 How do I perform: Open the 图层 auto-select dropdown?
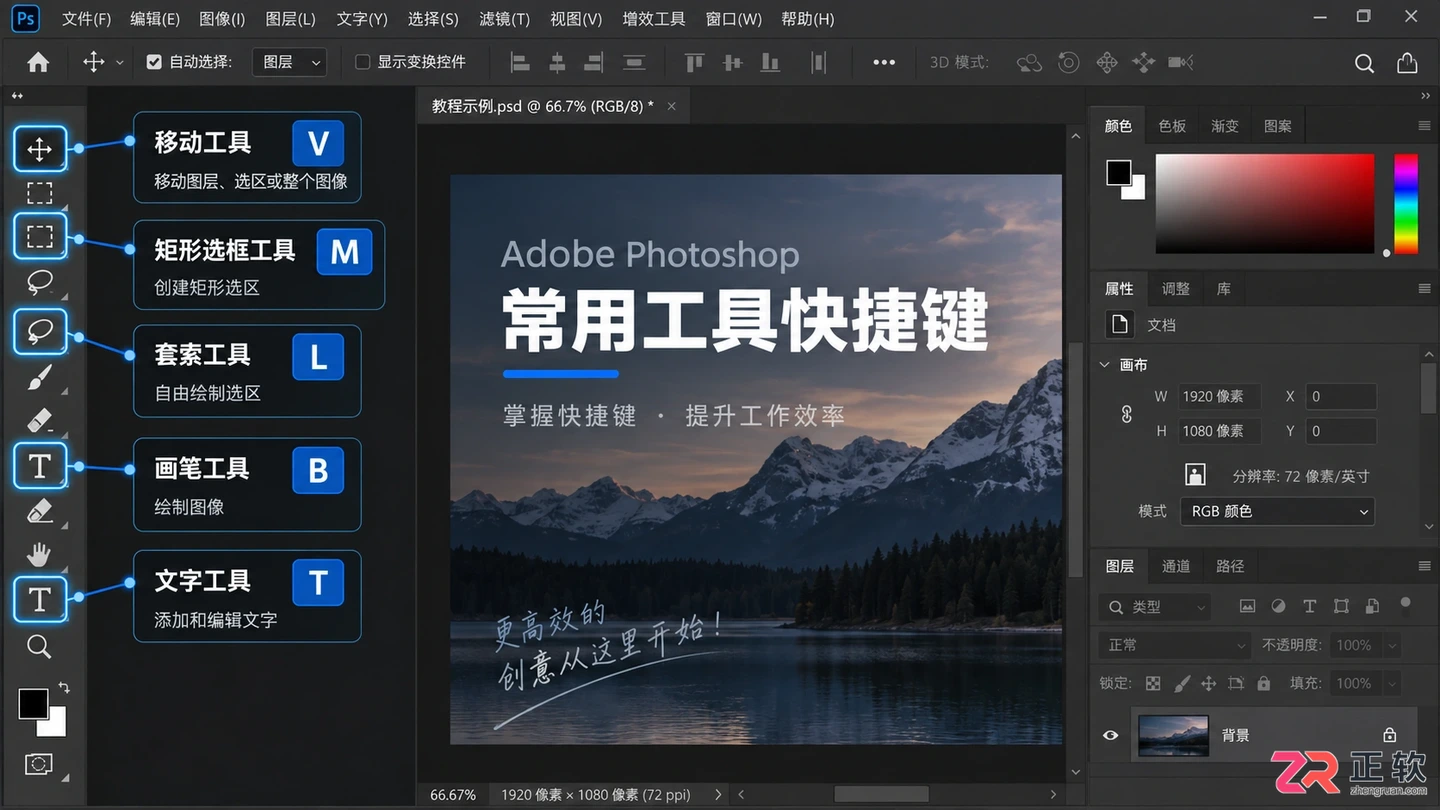[x=290, y=62]
